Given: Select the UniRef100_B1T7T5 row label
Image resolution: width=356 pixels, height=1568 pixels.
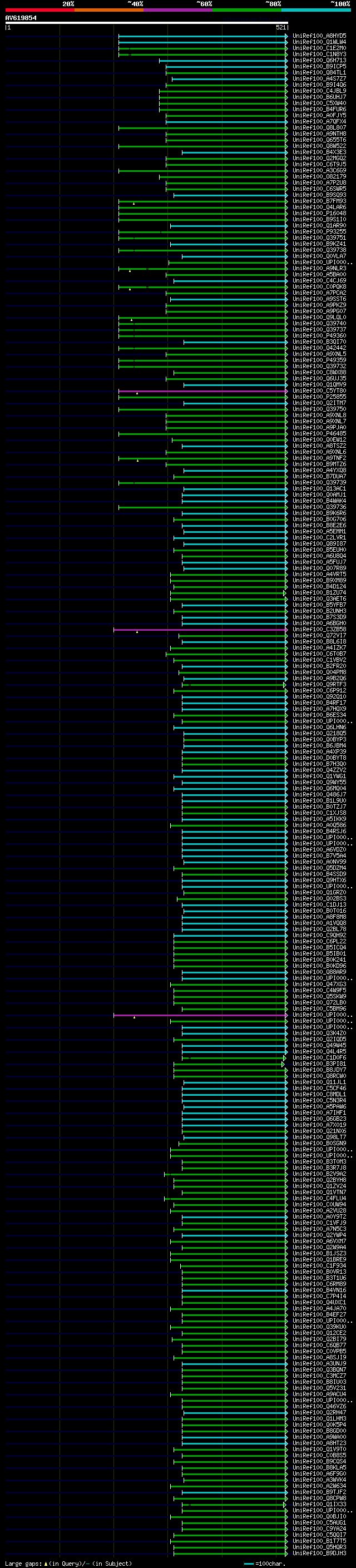Looking at the screenshot, I should (x=319, y=1541).
